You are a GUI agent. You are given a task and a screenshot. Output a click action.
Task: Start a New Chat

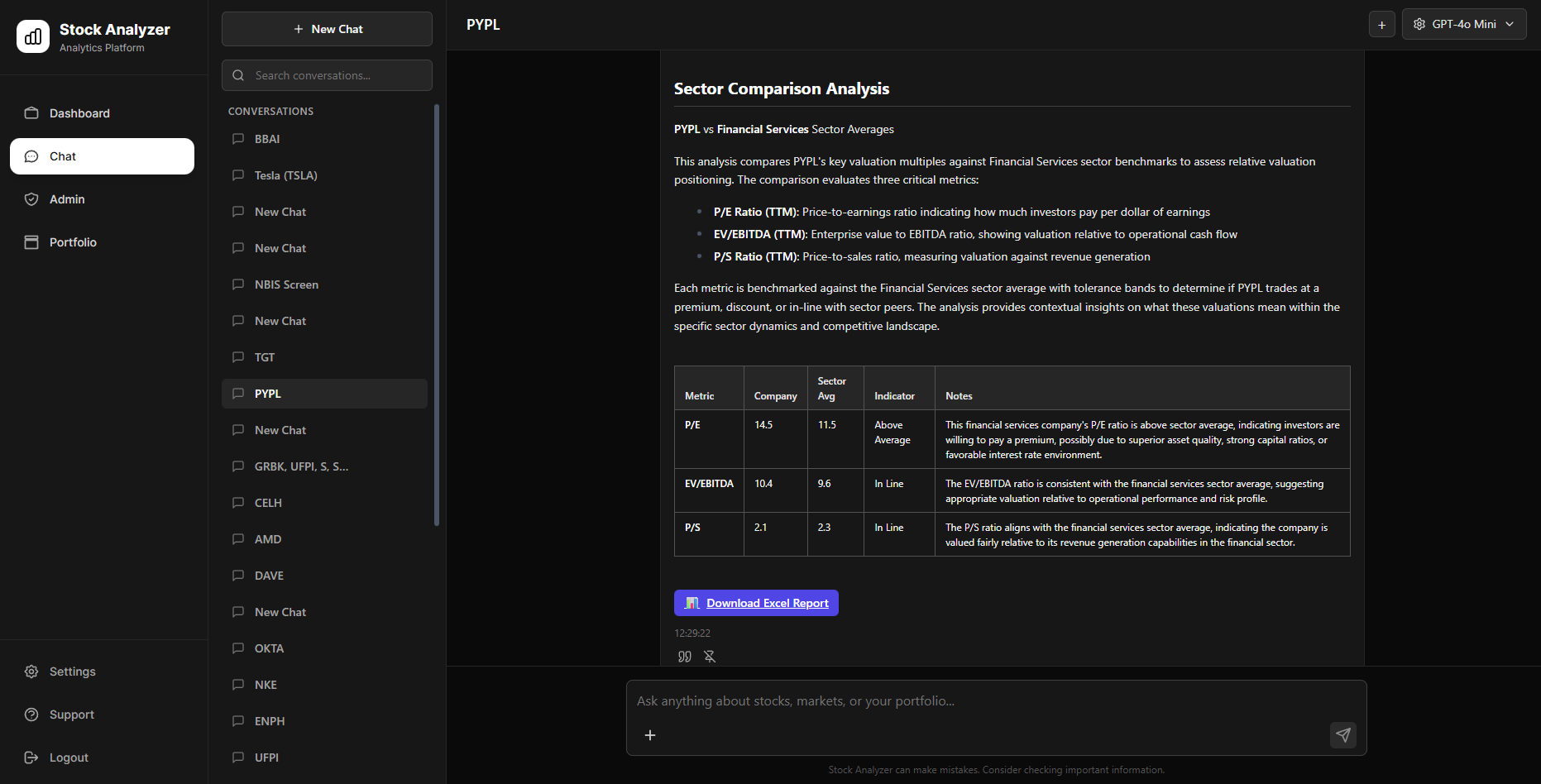tap(327, 28)
